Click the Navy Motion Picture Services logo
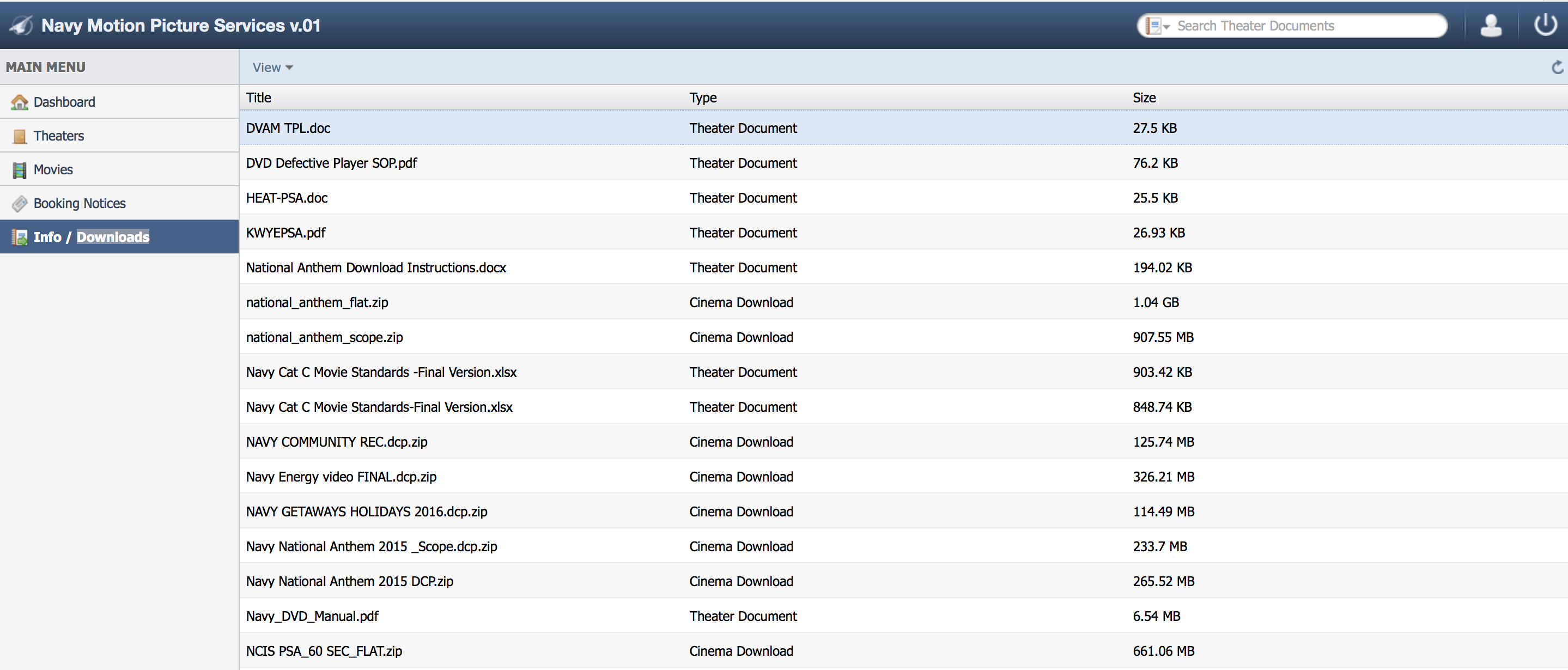Viewport: 1568px width, 670px height. [x=22, y=26]
